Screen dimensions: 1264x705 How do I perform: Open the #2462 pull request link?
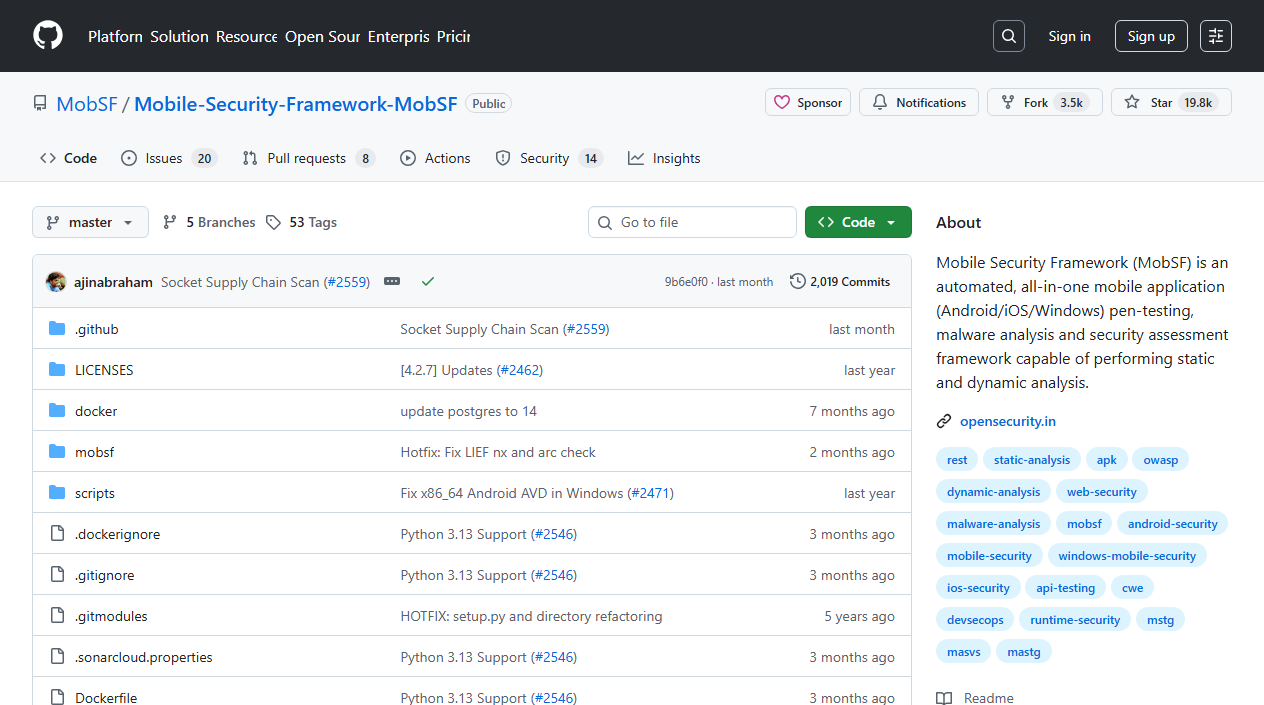[520, 370]
